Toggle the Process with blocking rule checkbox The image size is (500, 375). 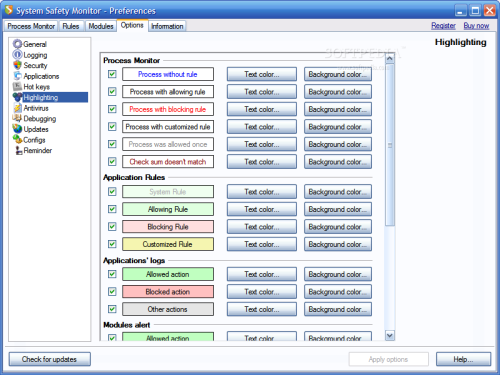coord(112,109)
